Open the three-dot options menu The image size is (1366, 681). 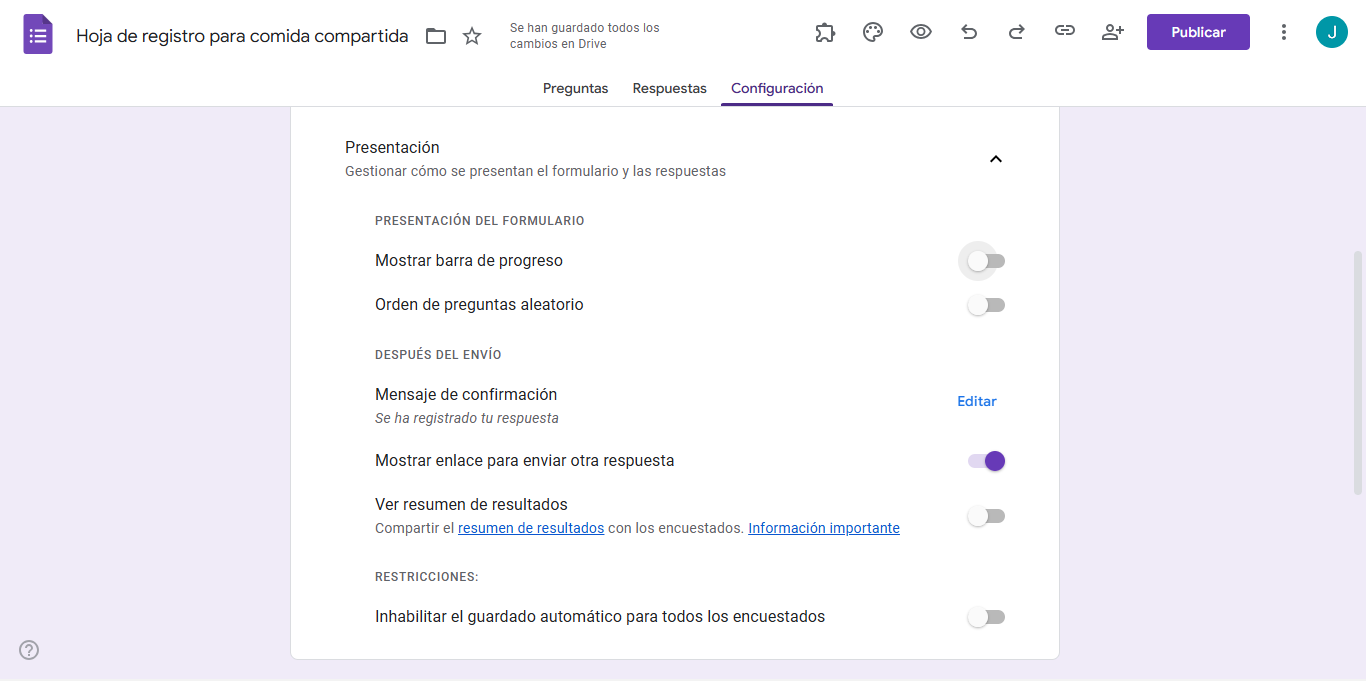click(x=1283, y=32)
